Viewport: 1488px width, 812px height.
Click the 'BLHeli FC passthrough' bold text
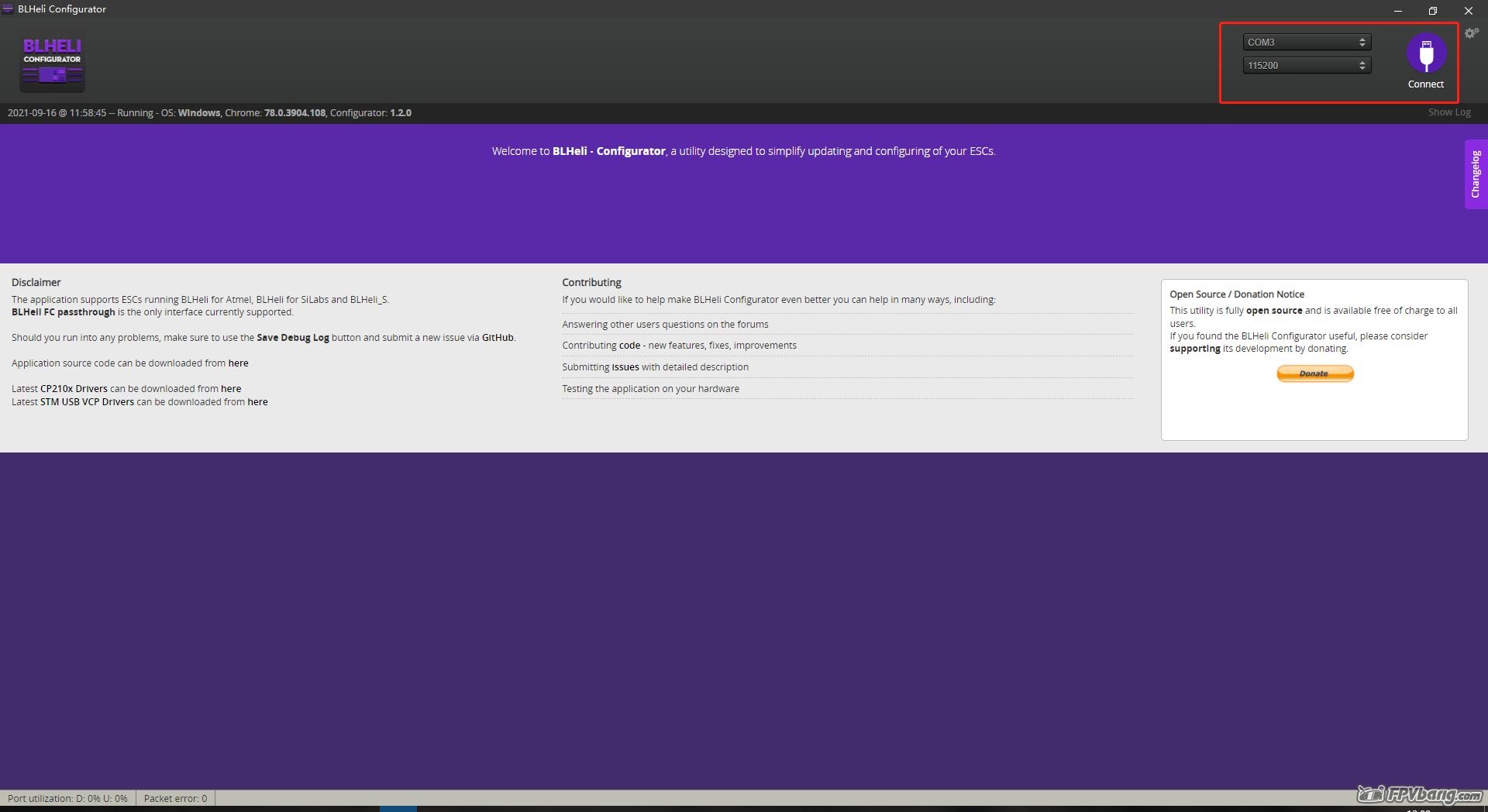point(63,312)
